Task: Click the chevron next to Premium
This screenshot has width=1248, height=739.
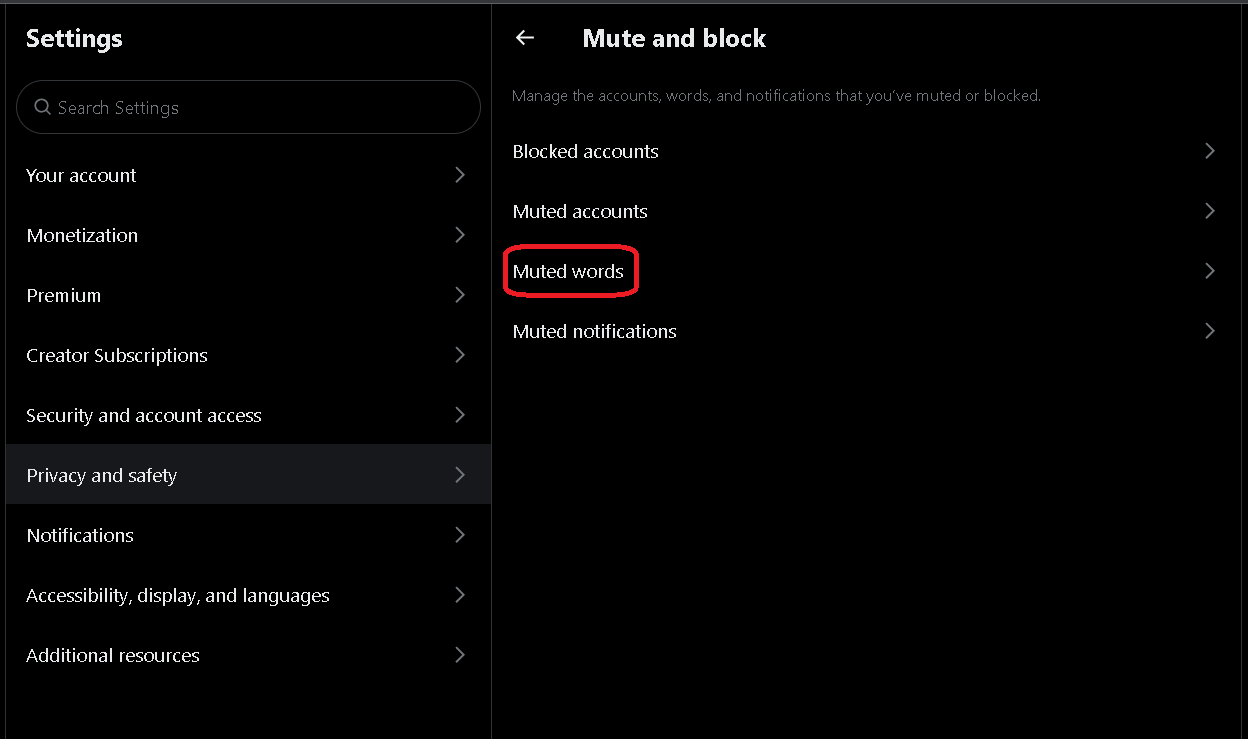Action: pyautogui.click(x=460, y=294)
